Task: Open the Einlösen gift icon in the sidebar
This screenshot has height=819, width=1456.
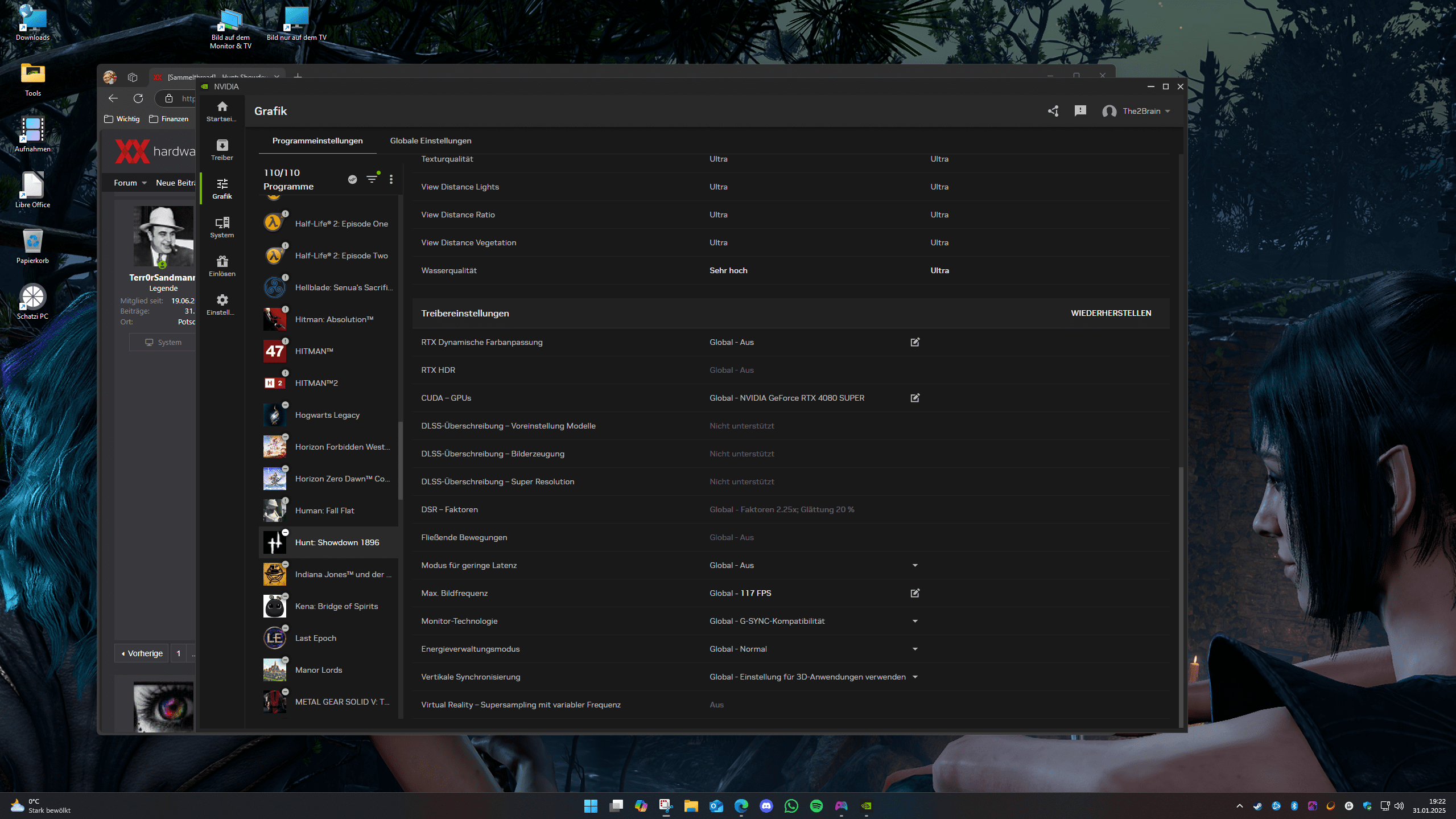Action: click(x=222, y=266)
